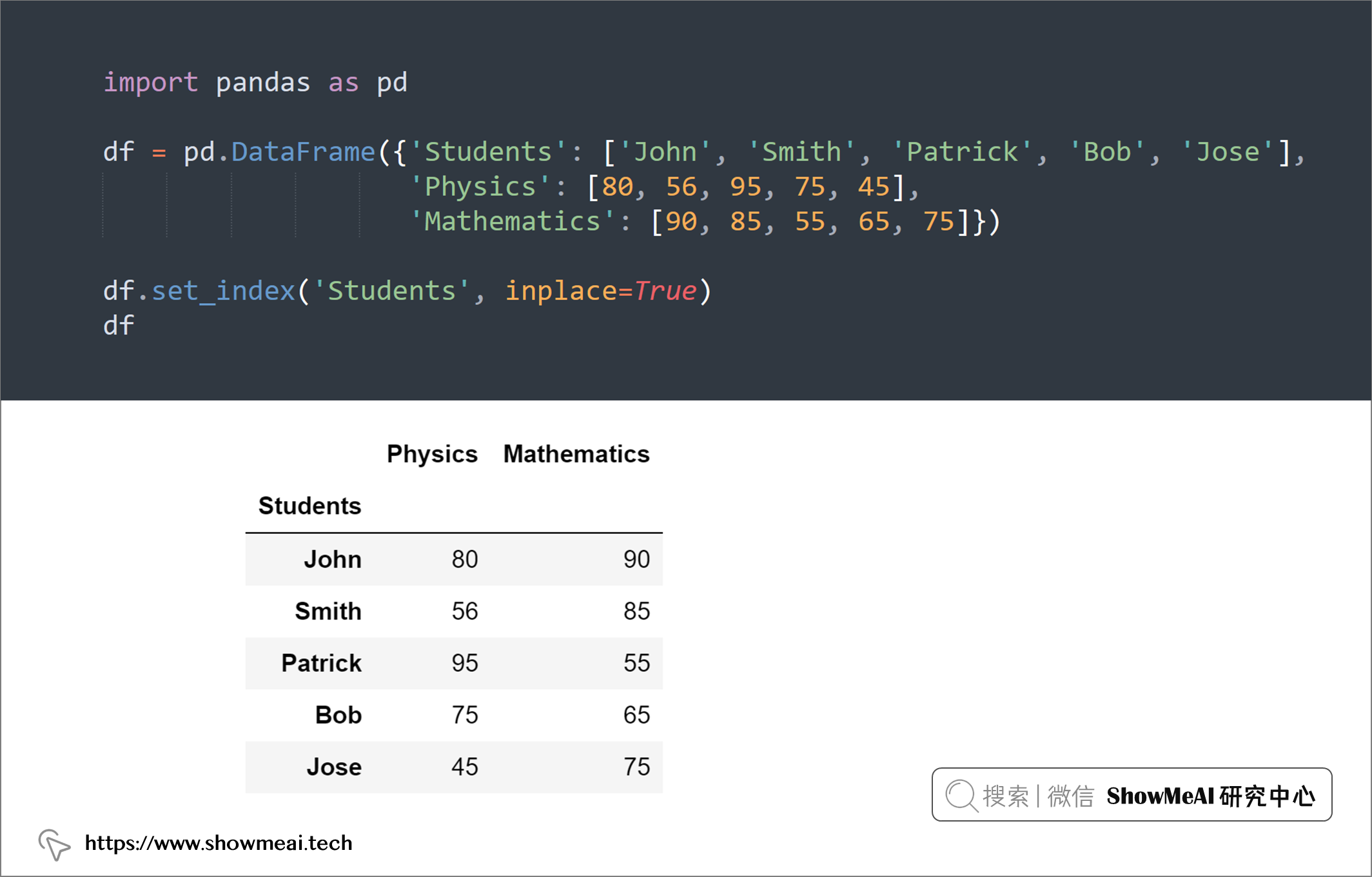The height and width of the screenshot is (877, 1372).
Task: Click the final 'df' line in code
Action: [x=119, y=326]
